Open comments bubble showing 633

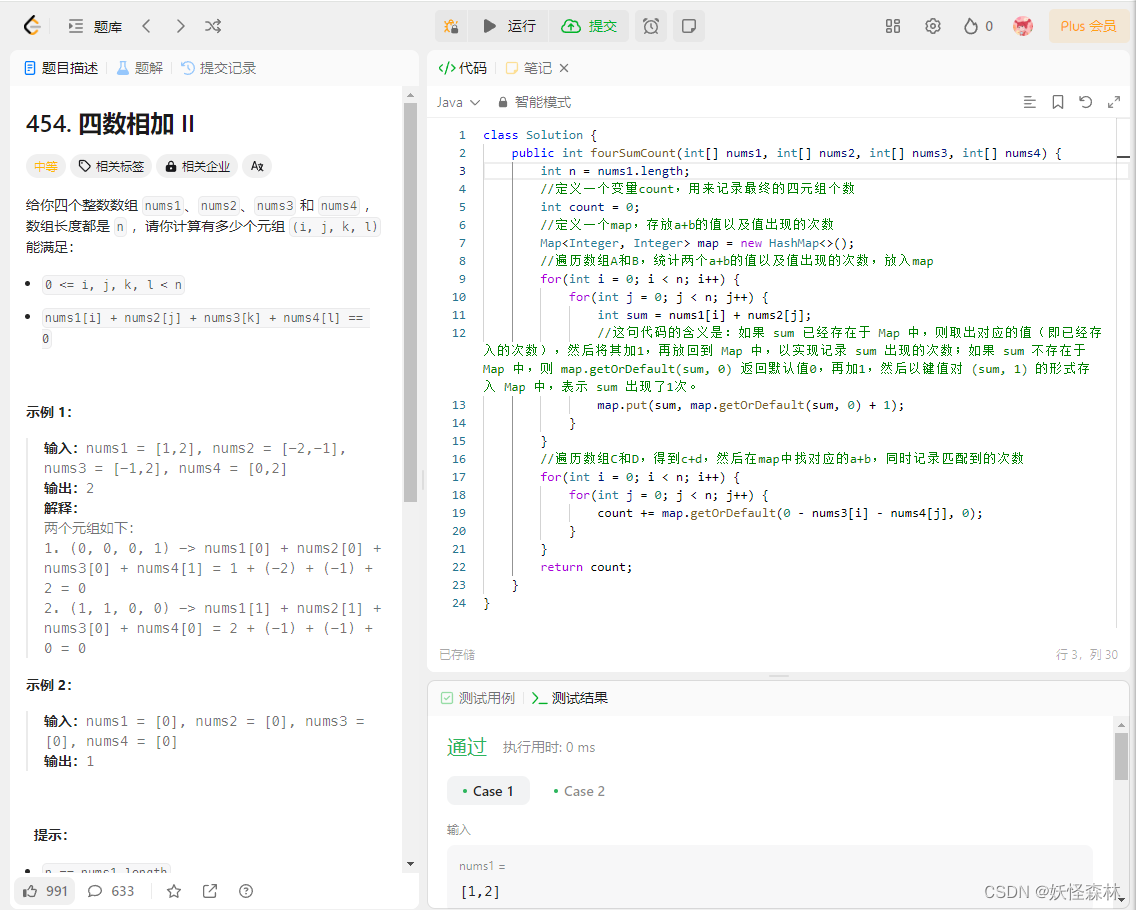[x=111, y=891]
